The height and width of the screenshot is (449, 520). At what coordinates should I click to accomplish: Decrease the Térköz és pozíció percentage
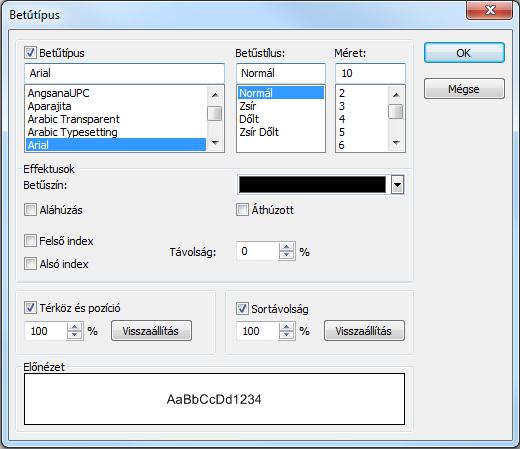point(75,335)
